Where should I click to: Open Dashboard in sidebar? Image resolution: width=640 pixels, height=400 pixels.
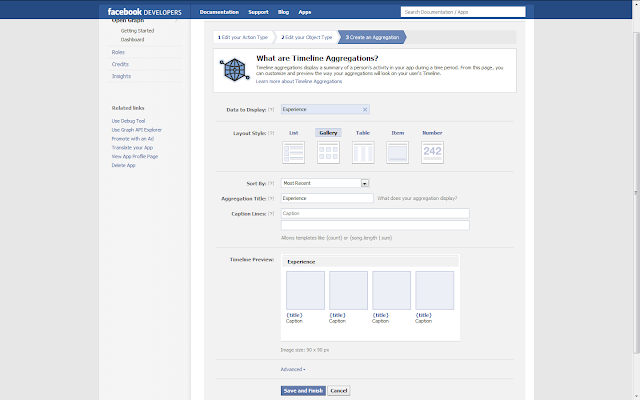pyautogui.click(x=132, y=40)
